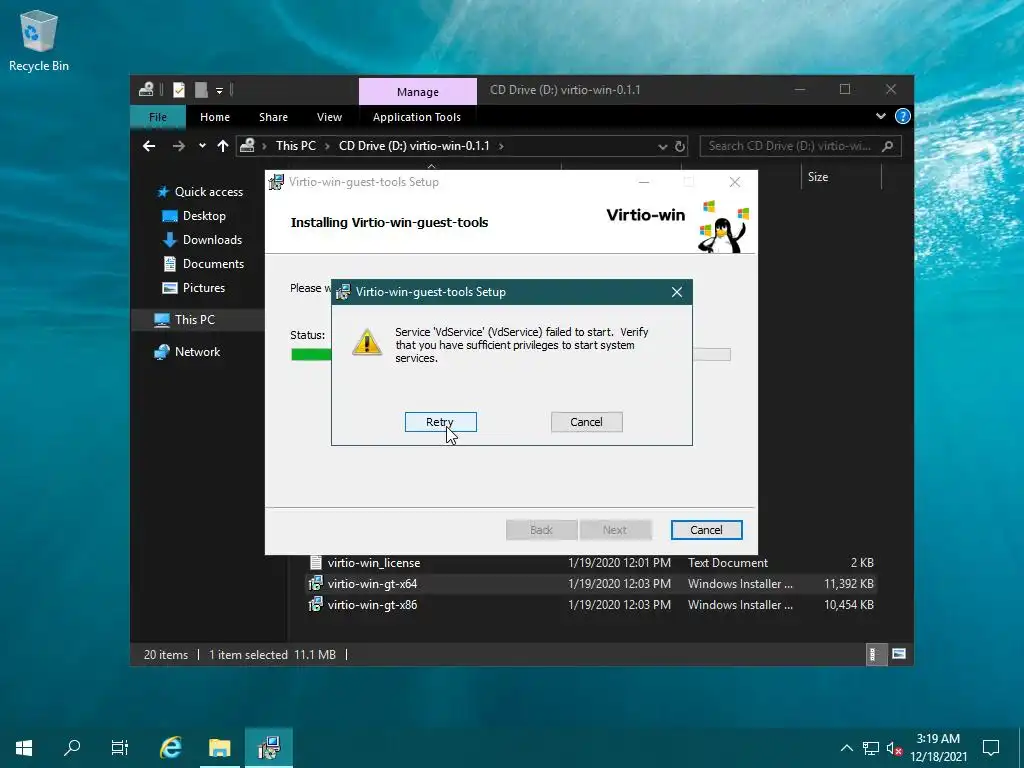
Task: Close the VdService error dialog with X
Action: click(x=677, y=292)
